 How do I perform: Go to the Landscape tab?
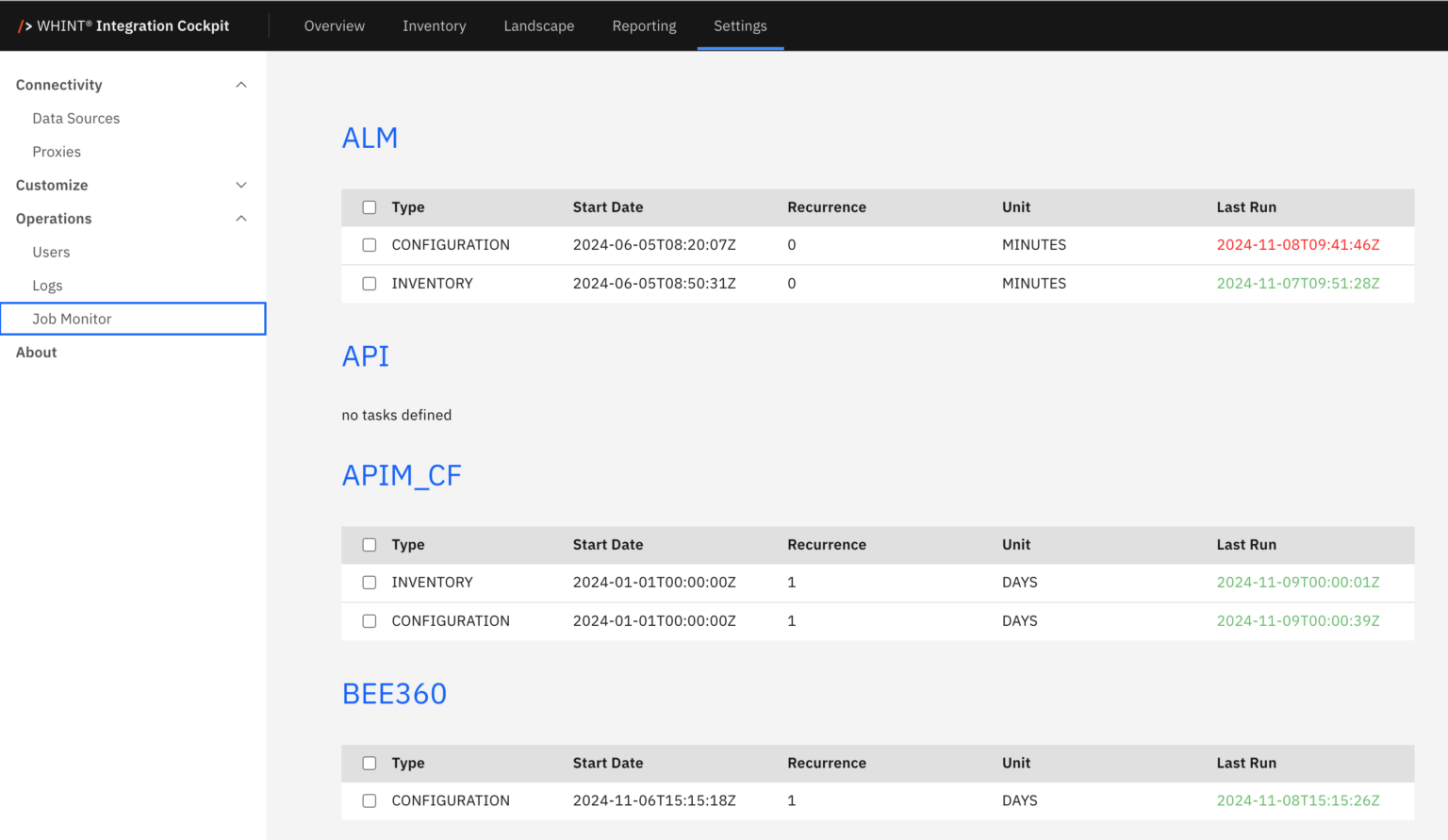coord(538,25)
